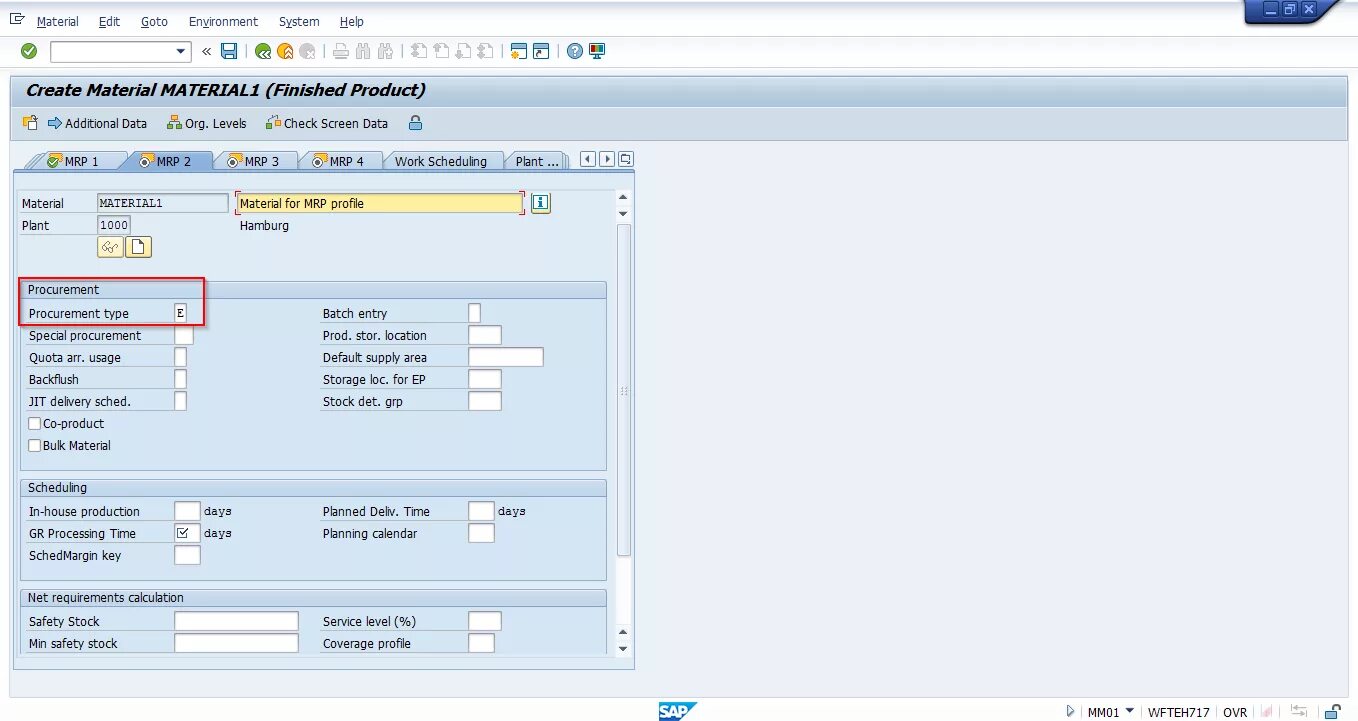The image size is (1358, 721).
Task: Click tab strip scroll left arrow
Action: (x=588, y=160)
